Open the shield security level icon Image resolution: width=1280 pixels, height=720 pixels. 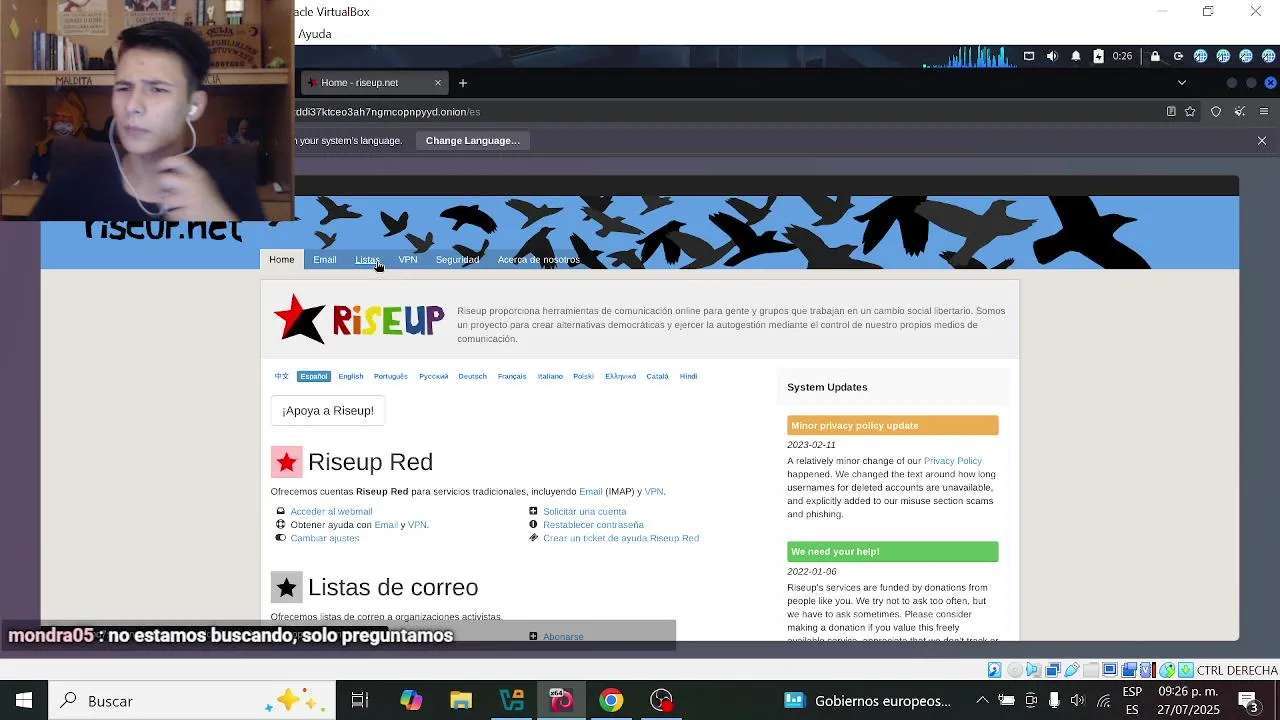pos(1216,112)
